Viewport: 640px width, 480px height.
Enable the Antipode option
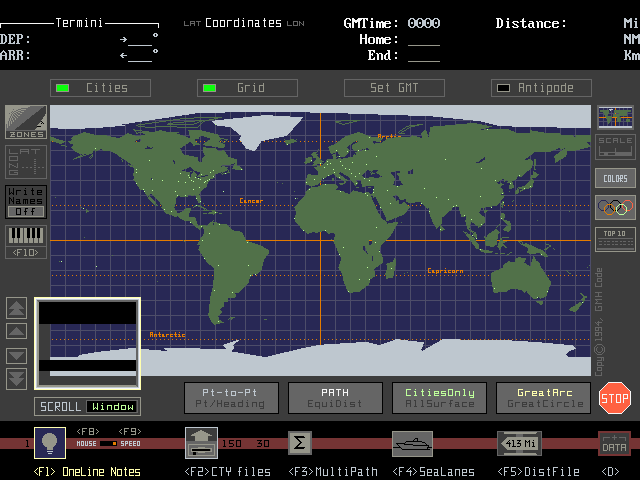click(541, 88)
